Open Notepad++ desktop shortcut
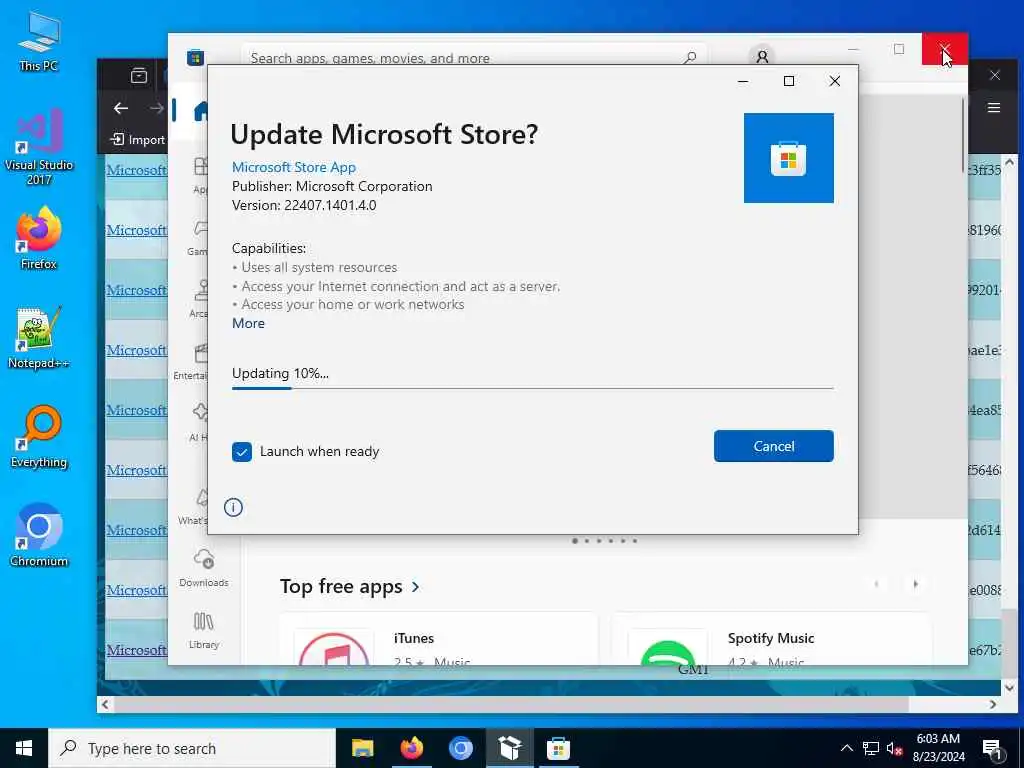The height and width of the screenshot is (768, 1024). [x=39, y=338]
